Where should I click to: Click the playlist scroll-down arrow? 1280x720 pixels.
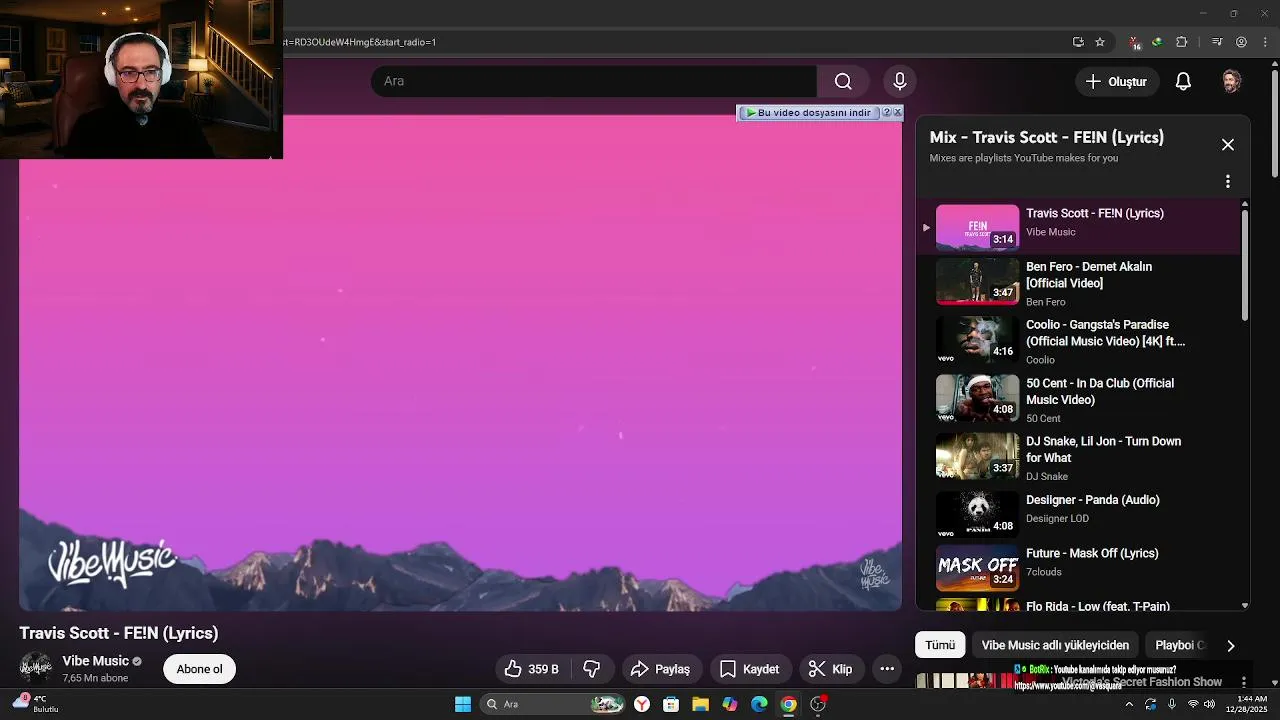tap(1245, 605)
